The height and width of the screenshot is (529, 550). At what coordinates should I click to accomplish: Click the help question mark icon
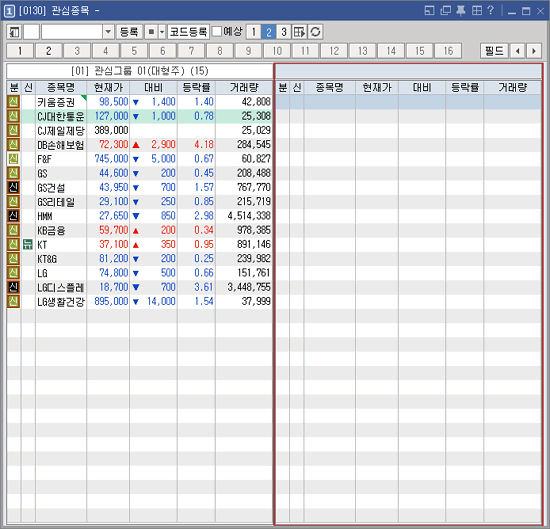click(491, 11)
